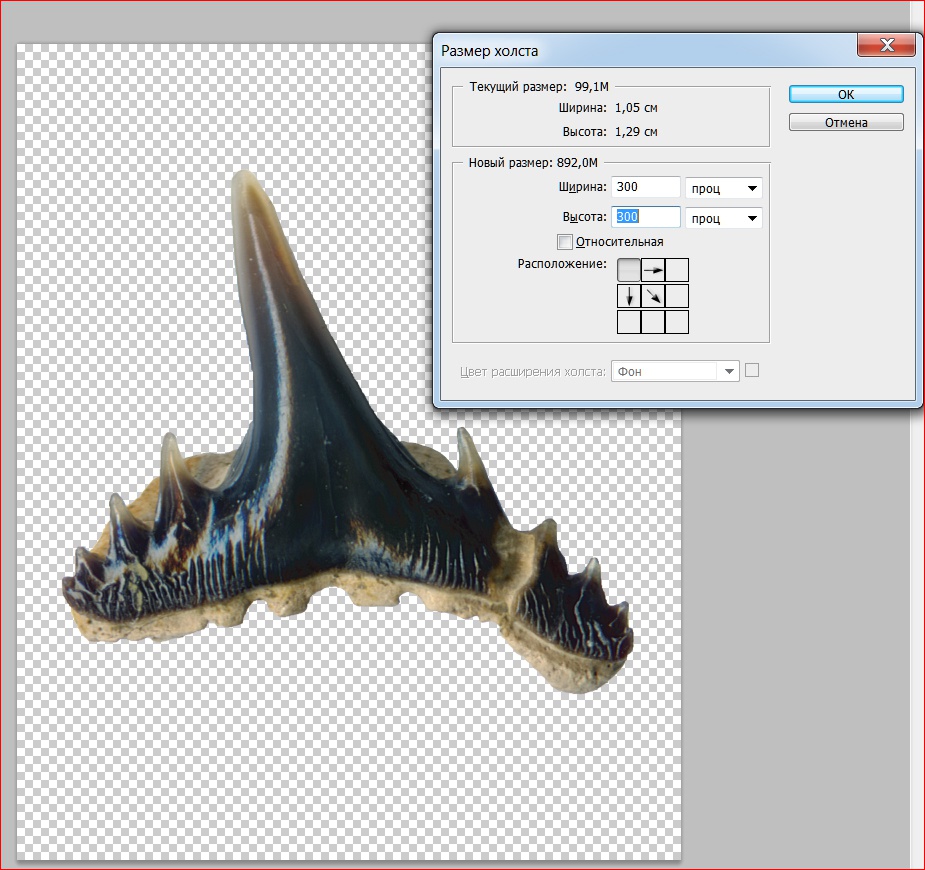Viewport: 925px width, 870px height.
Task: Click into the Ширина value field
Action: click(x=646, y=187)
